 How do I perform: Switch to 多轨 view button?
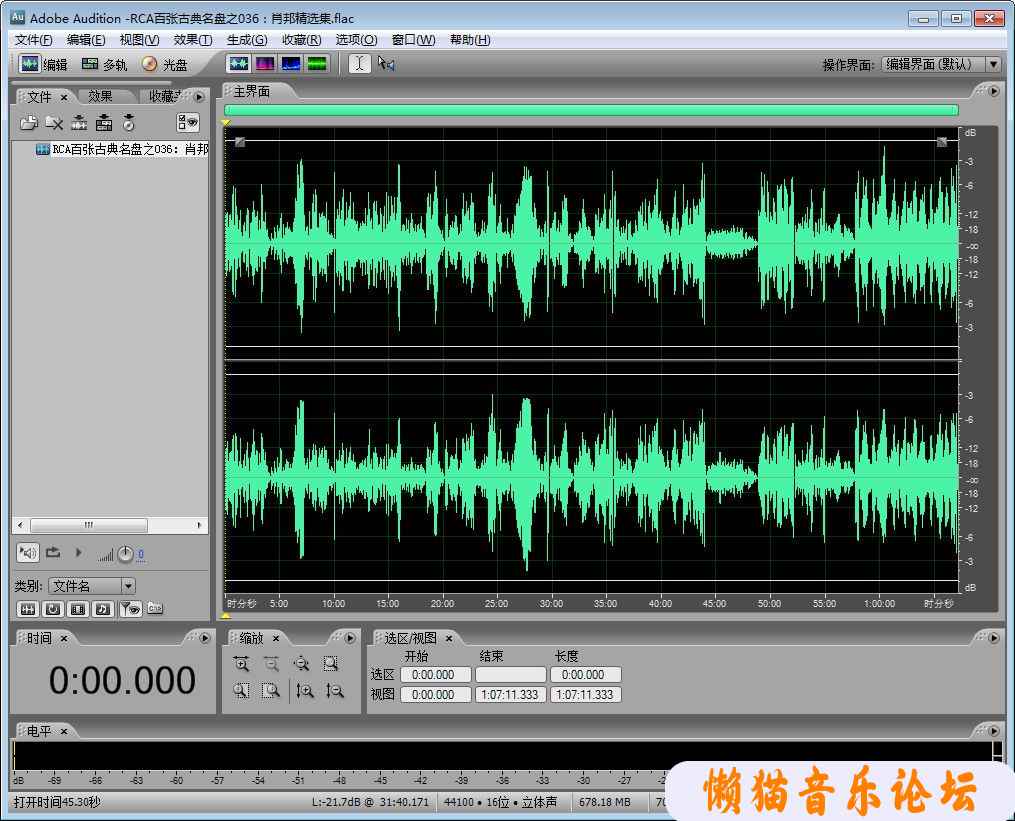click(x=104, y=64)
